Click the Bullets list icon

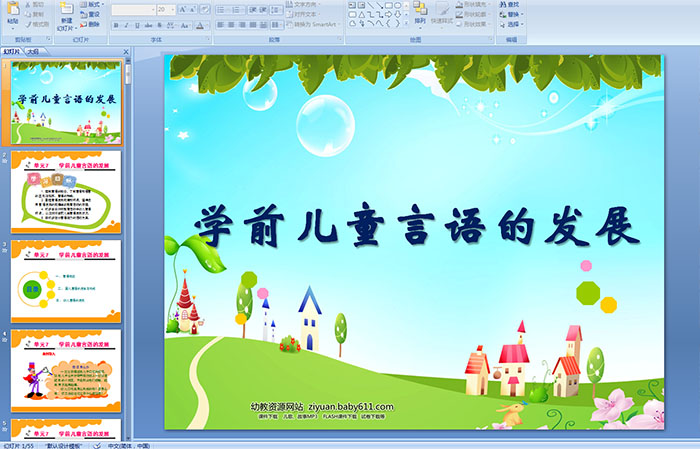222,10
